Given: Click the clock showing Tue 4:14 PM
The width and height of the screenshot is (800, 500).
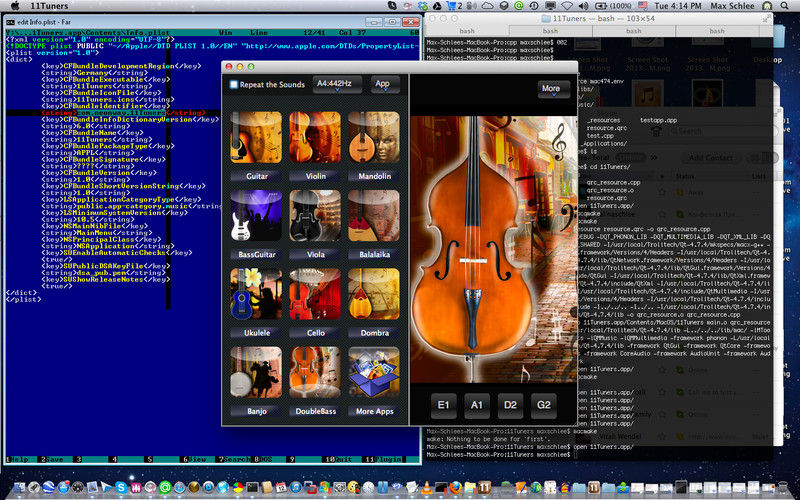Looking at the screenshot, I should click(678, 6).
